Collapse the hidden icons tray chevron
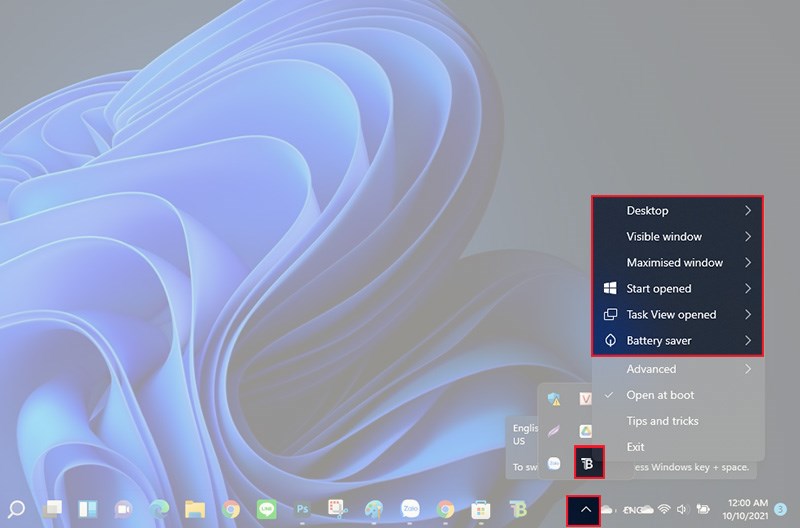 pos(586,509)
